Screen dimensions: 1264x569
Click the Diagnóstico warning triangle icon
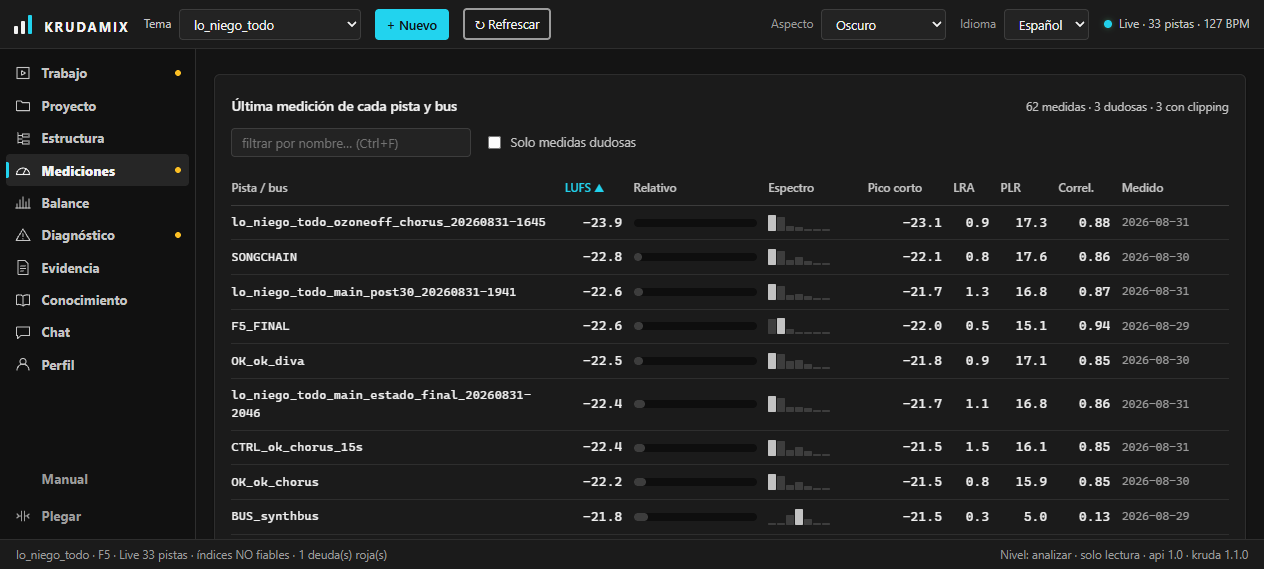[x=23, y=235]
